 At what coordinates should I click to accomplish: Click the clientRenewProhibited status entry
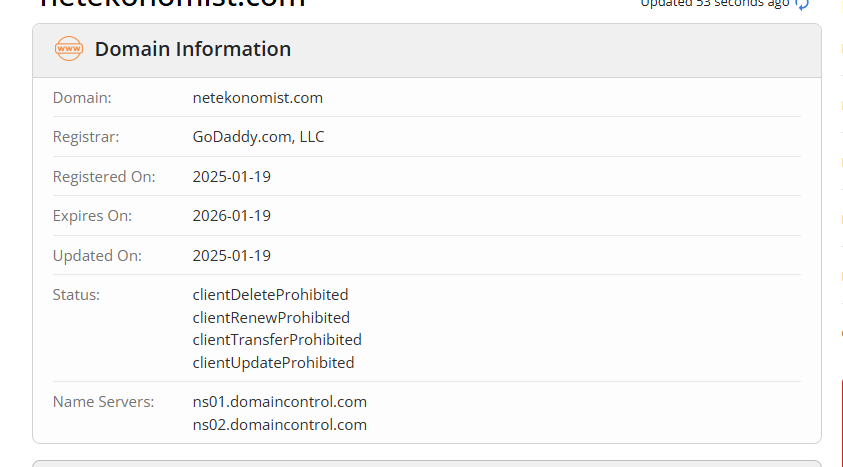[271, 318]
